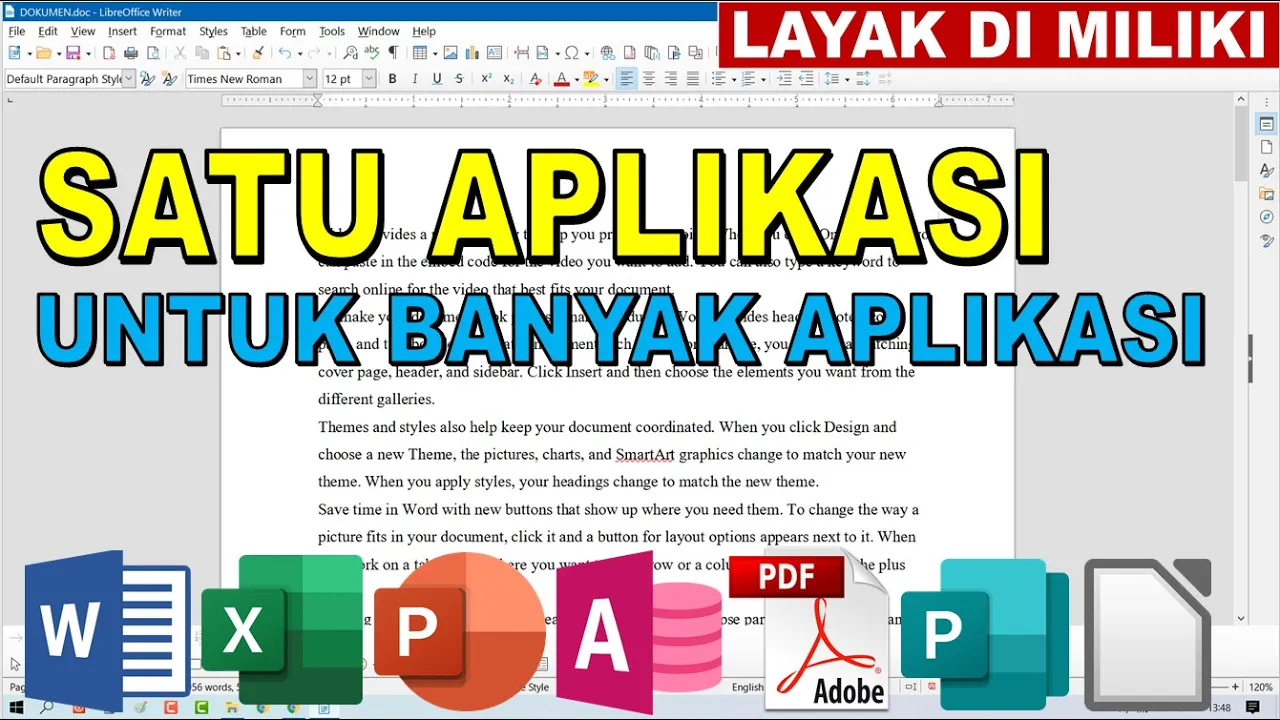Click the Insert Special Character omega icon

[571, 53]
